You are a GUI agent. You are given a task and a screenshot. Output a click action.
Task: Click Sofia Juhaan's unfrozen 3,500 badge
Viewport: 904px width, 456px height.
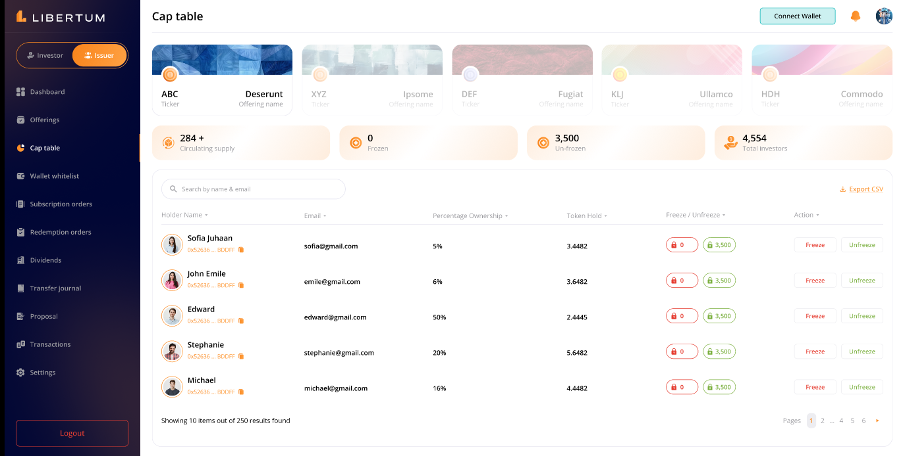[x=719, y=245]
